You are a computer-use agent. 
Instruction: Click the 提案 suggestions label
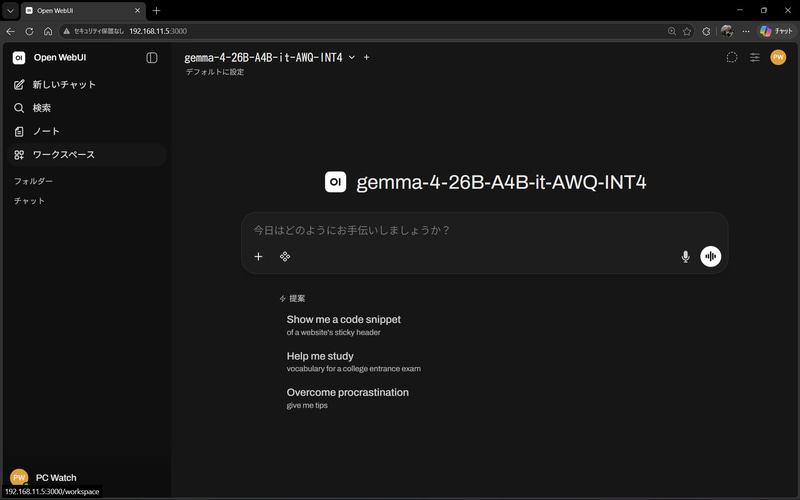point(292,298)
